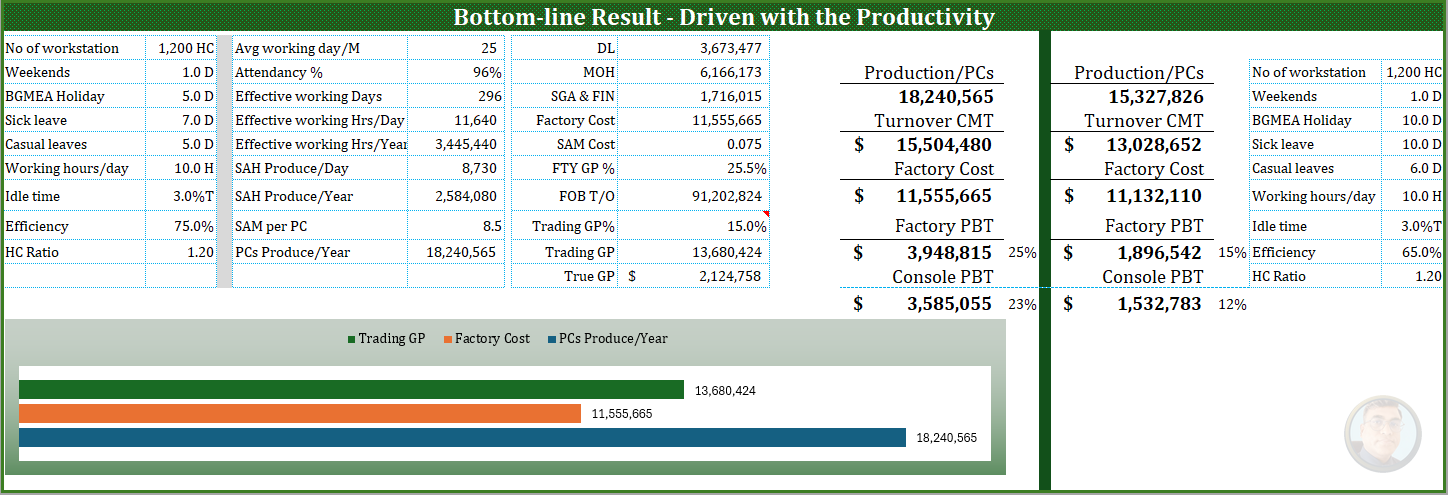Select the Turnover CMT amount 13,028,652

(x=1154, y=145)
